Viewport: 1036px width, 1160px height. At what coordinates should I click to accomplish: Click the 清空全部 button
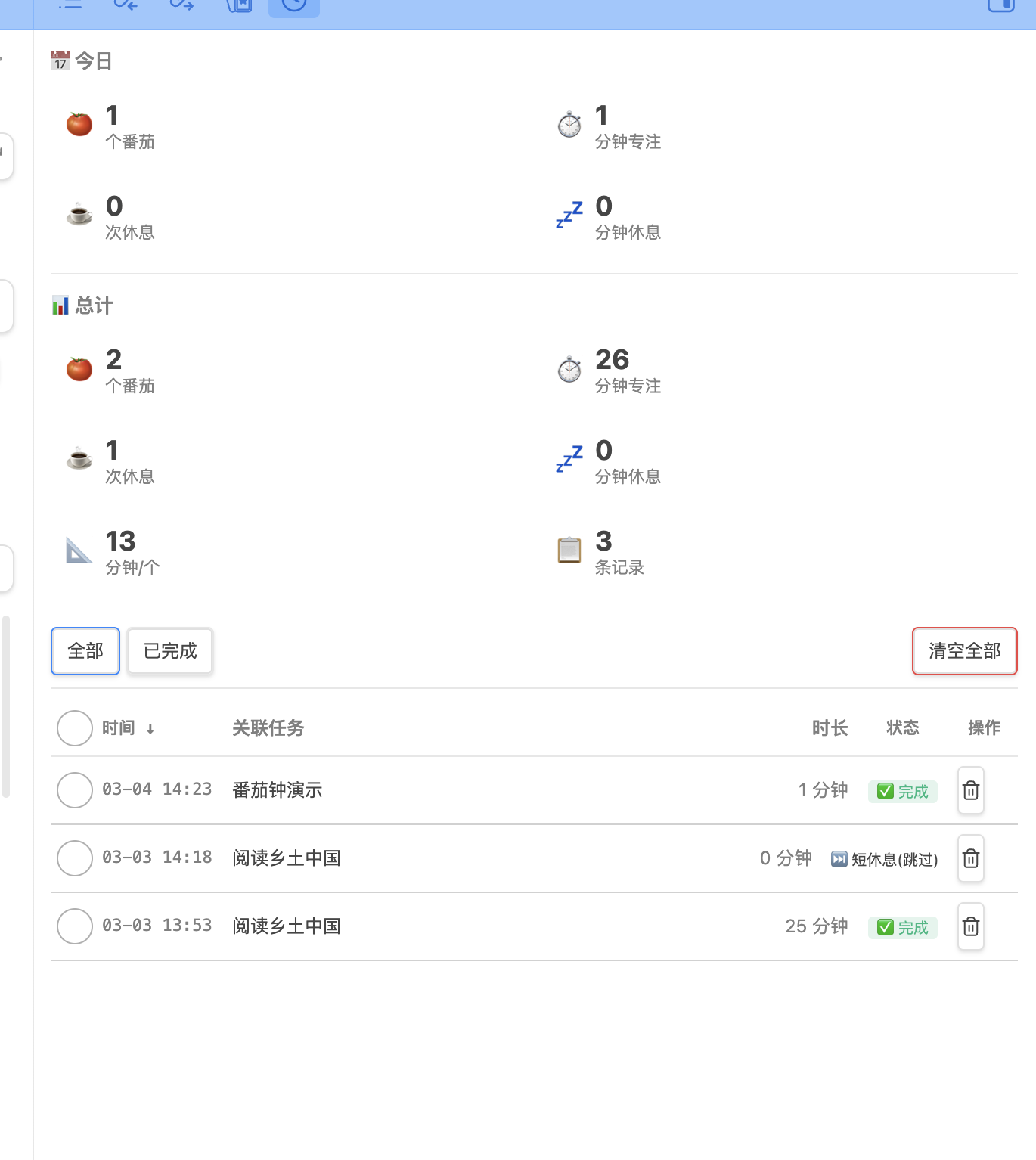click(964, 650)
